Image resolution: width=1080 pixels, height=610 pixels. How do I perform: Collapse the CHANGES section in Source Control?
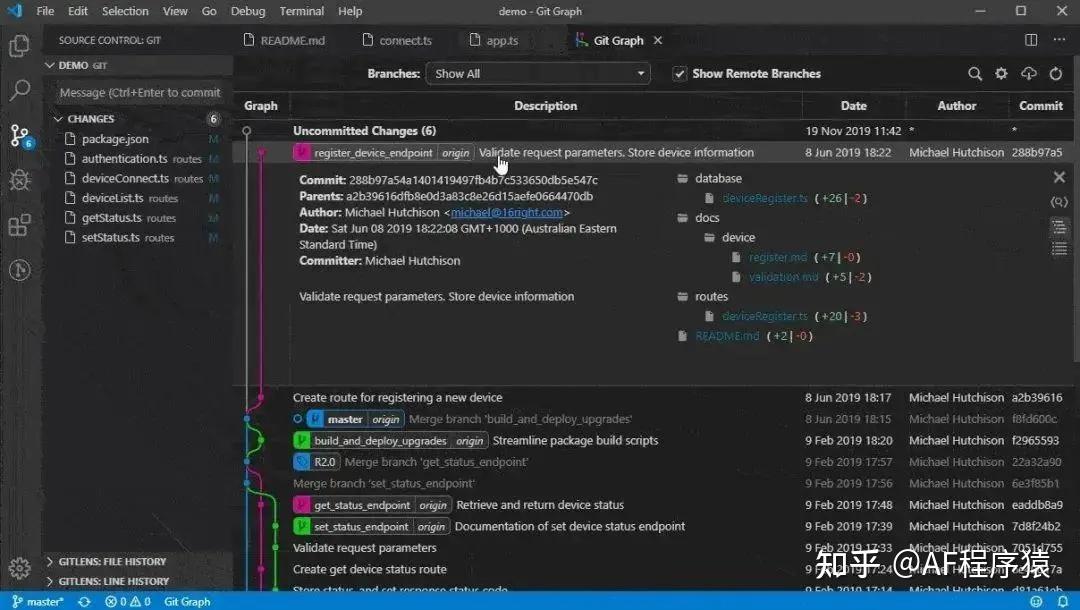click(x=59, y=118)
